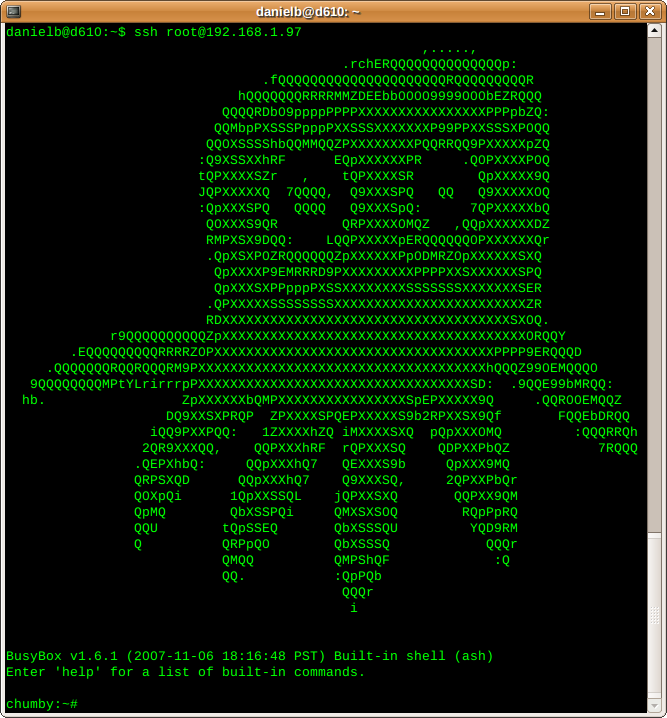667x718 pixels.
Task: Click the scrollbar down arrow
Action: click(655, 705)
